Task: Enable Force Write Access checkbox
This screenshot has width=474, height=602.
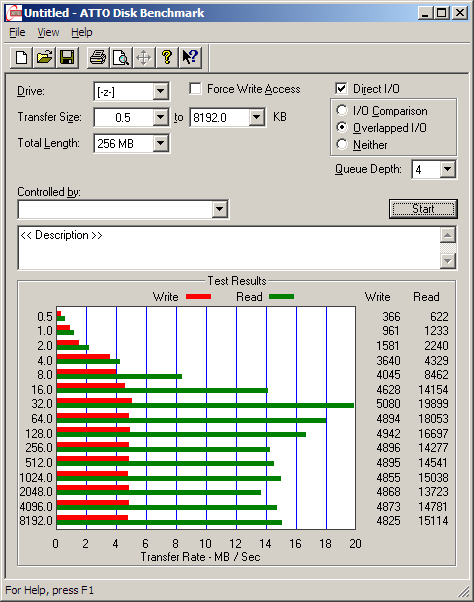Action: pyautogui.click(x=195, y=89)
